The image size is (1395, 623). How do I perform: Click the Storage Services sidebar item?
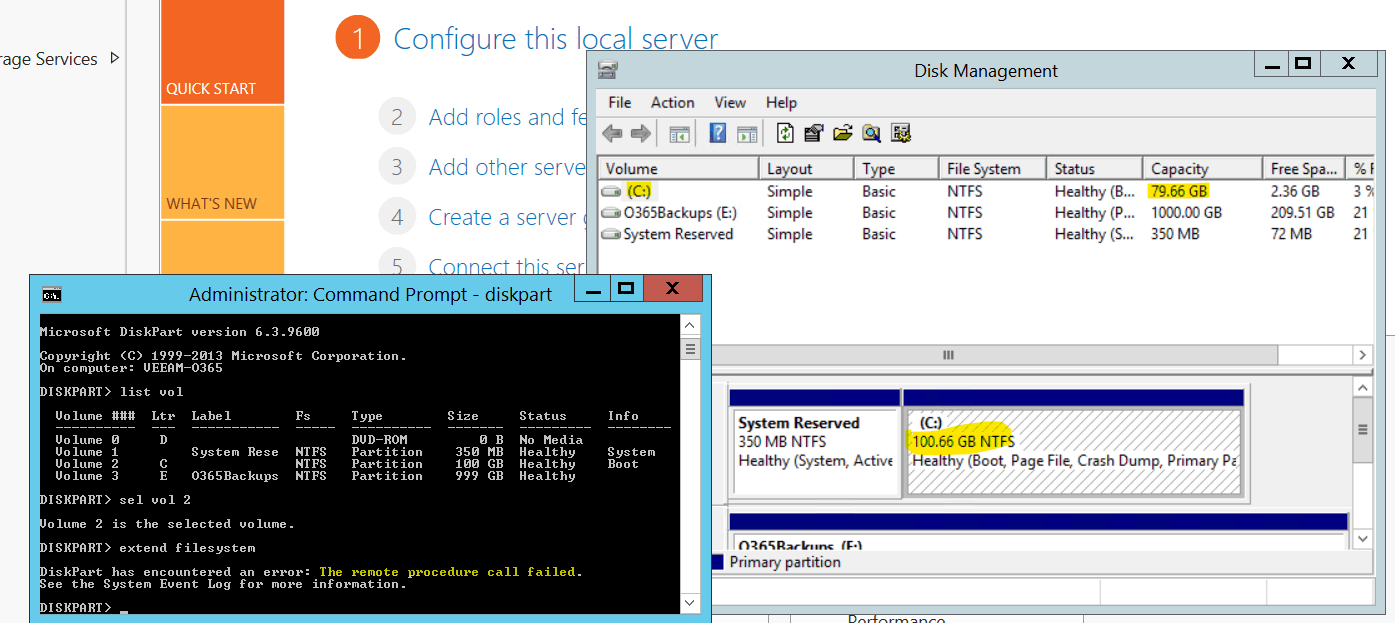(49, 59)
